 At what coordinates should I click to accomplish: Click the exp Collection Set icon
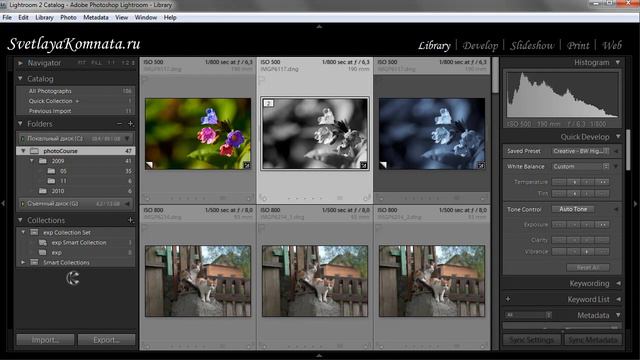34,232
